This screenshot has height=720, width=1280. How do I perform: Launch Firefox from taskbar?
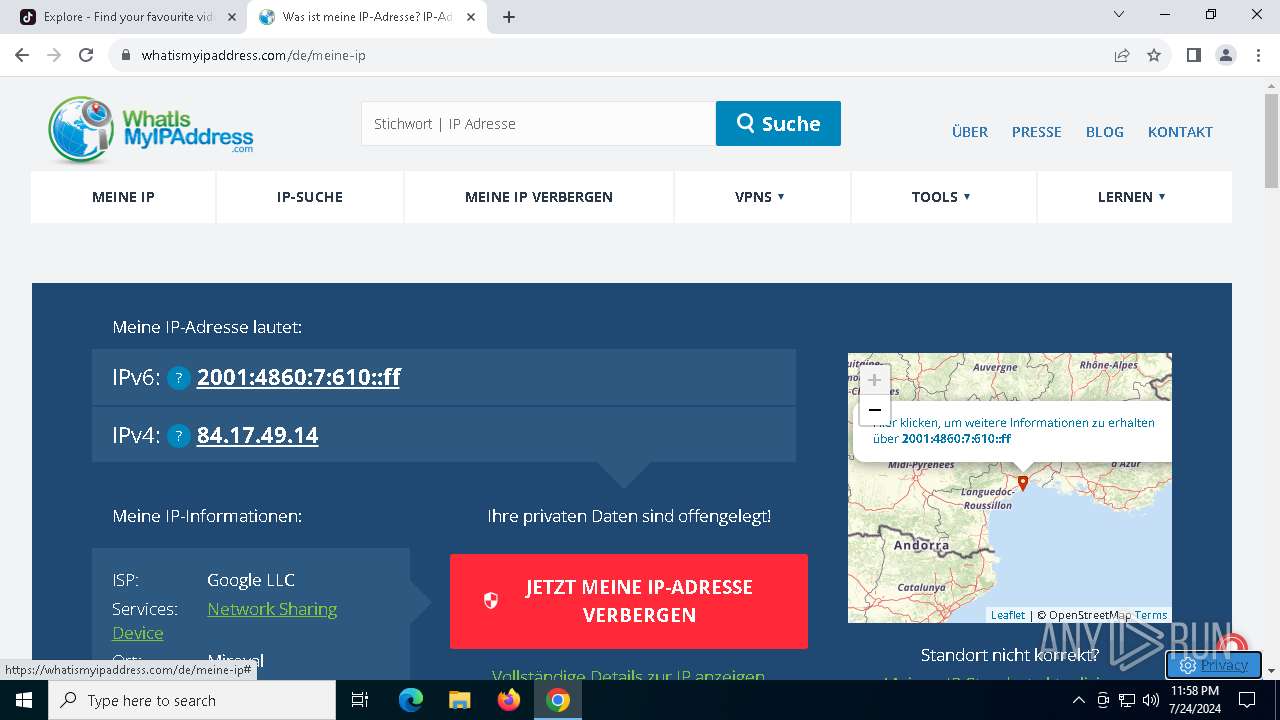click(509, 700)
